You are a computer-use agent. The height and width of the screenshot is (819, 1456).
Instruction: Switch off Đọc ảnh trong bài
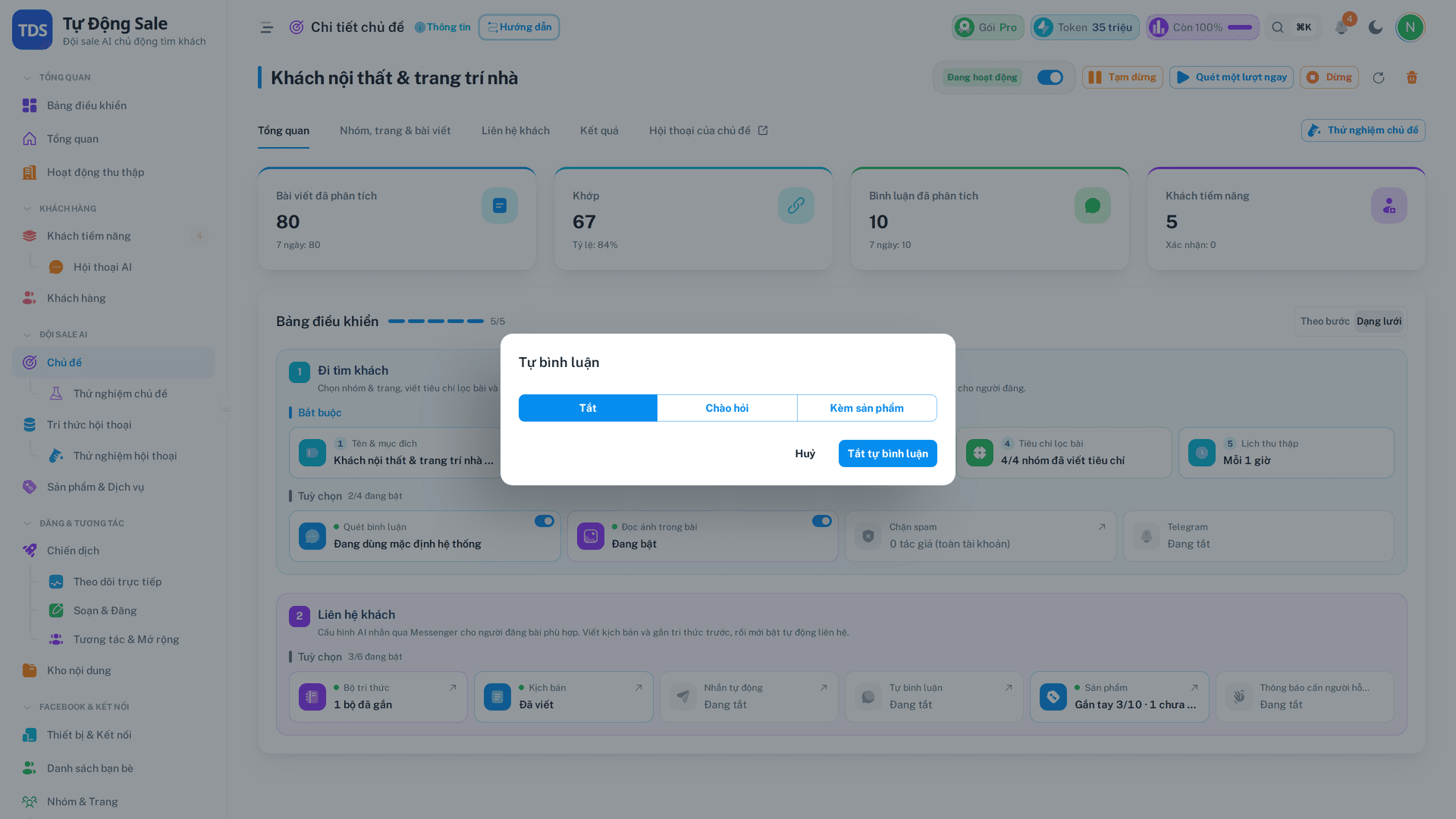click(822, 521)
